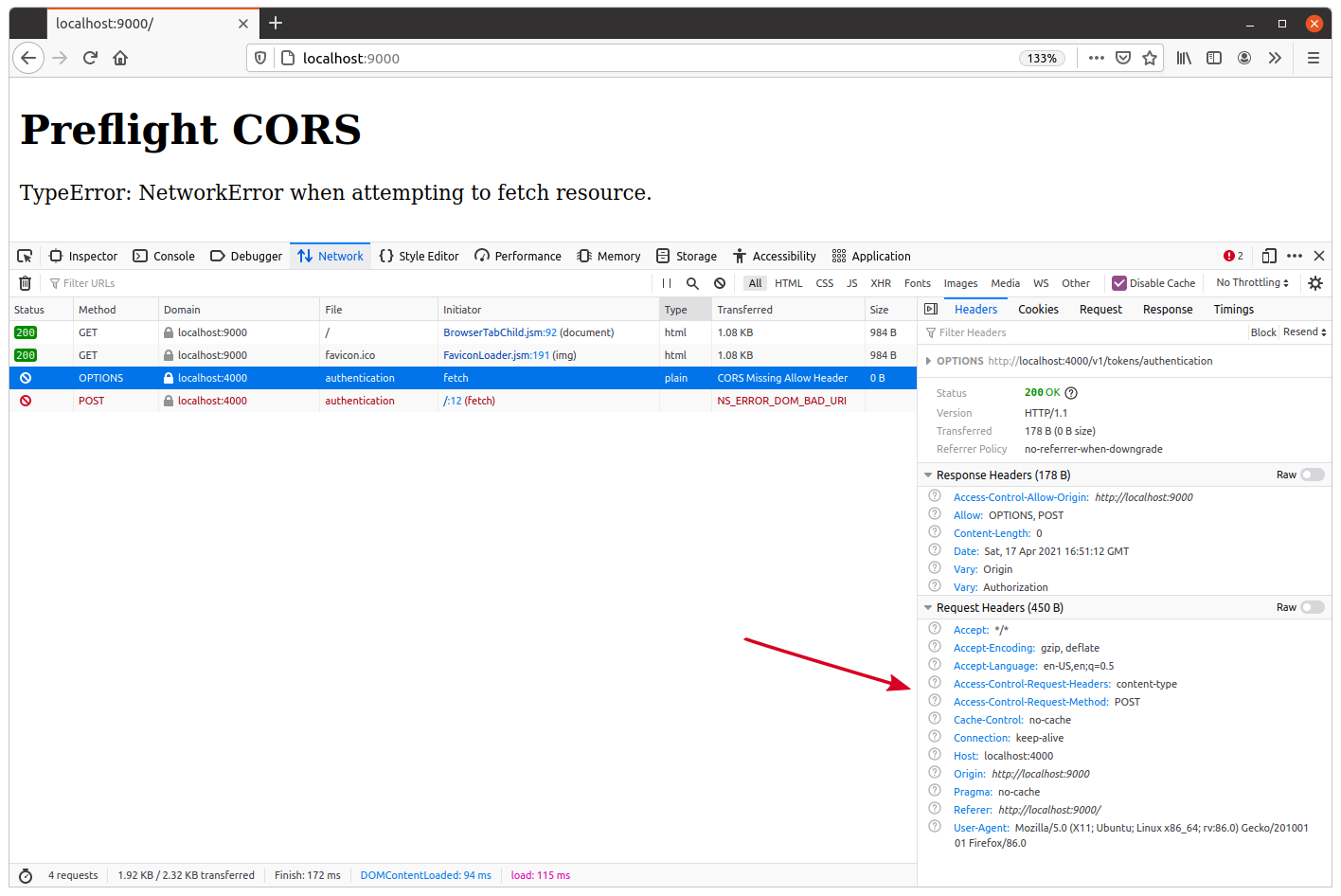Pause network recording with the pause icon

coord(667,283)
